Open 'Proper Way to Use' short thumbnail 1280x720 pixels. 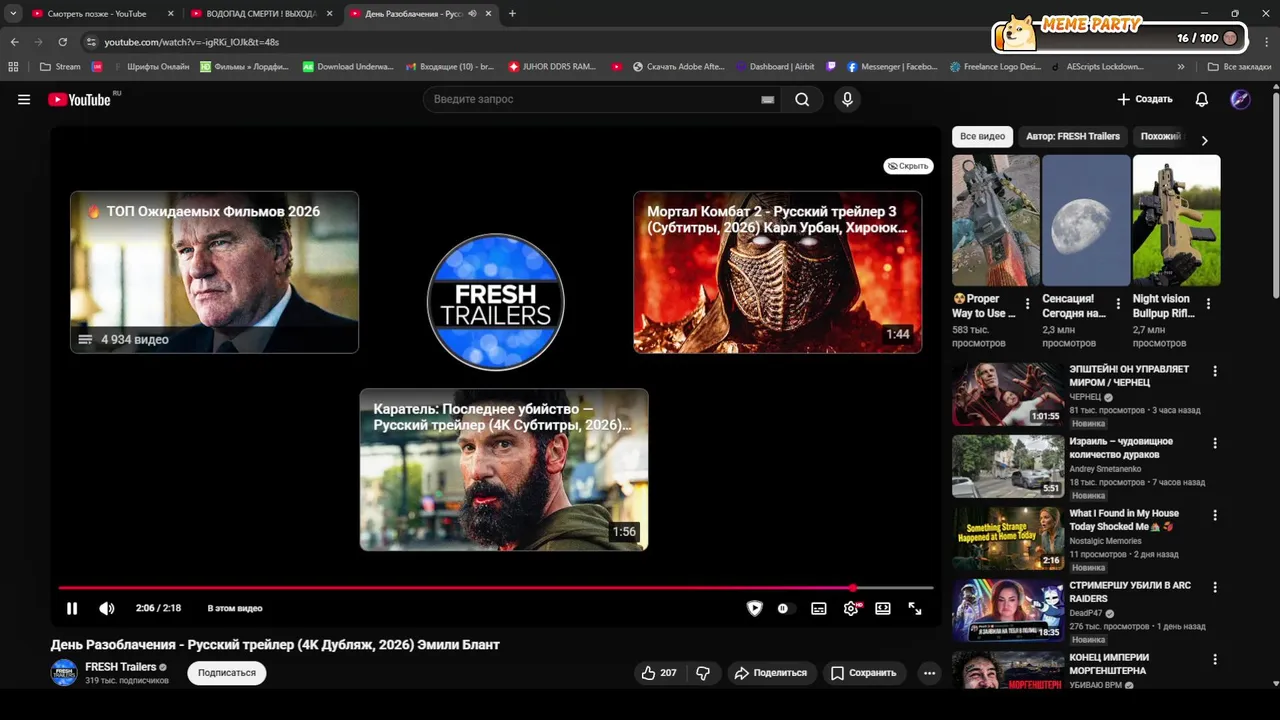996,221
